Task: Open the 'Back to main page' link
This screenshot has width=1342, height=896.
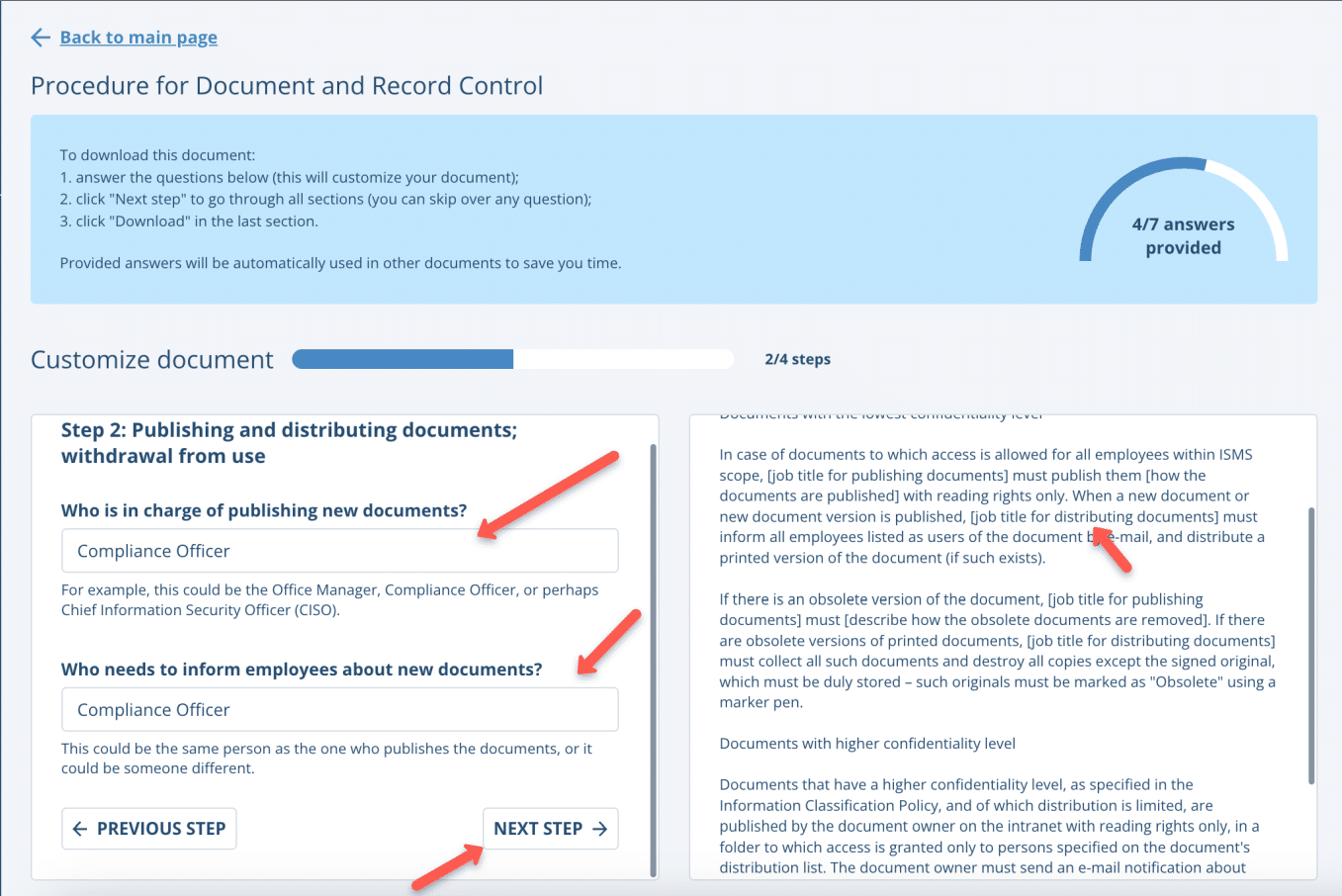Action: [x=138, y=37]
